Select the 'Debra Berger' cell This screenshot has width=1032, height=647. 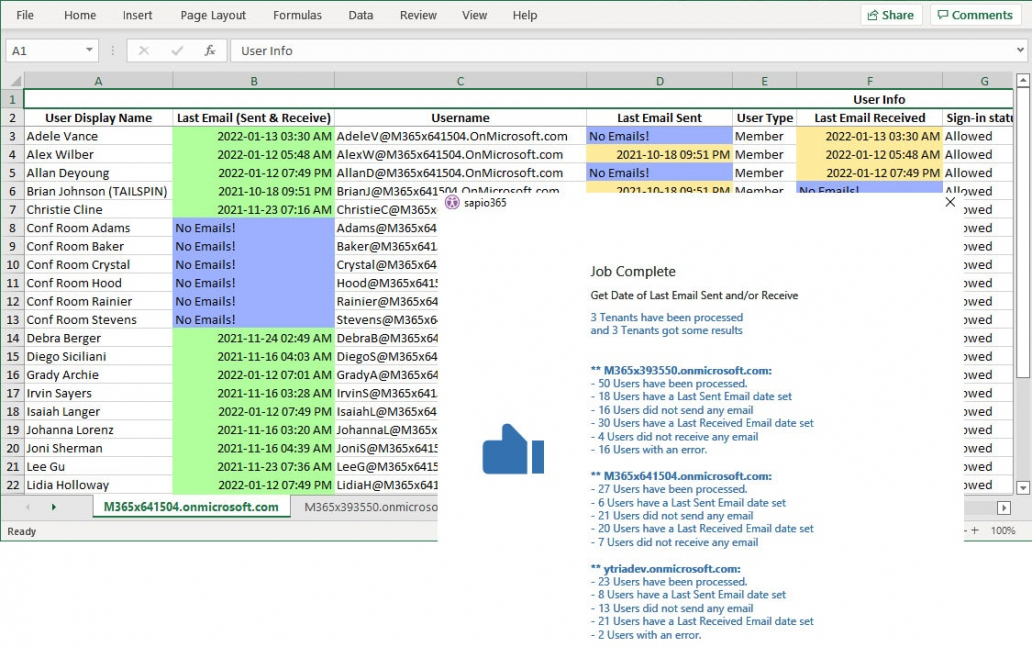(x=98, y=338)
